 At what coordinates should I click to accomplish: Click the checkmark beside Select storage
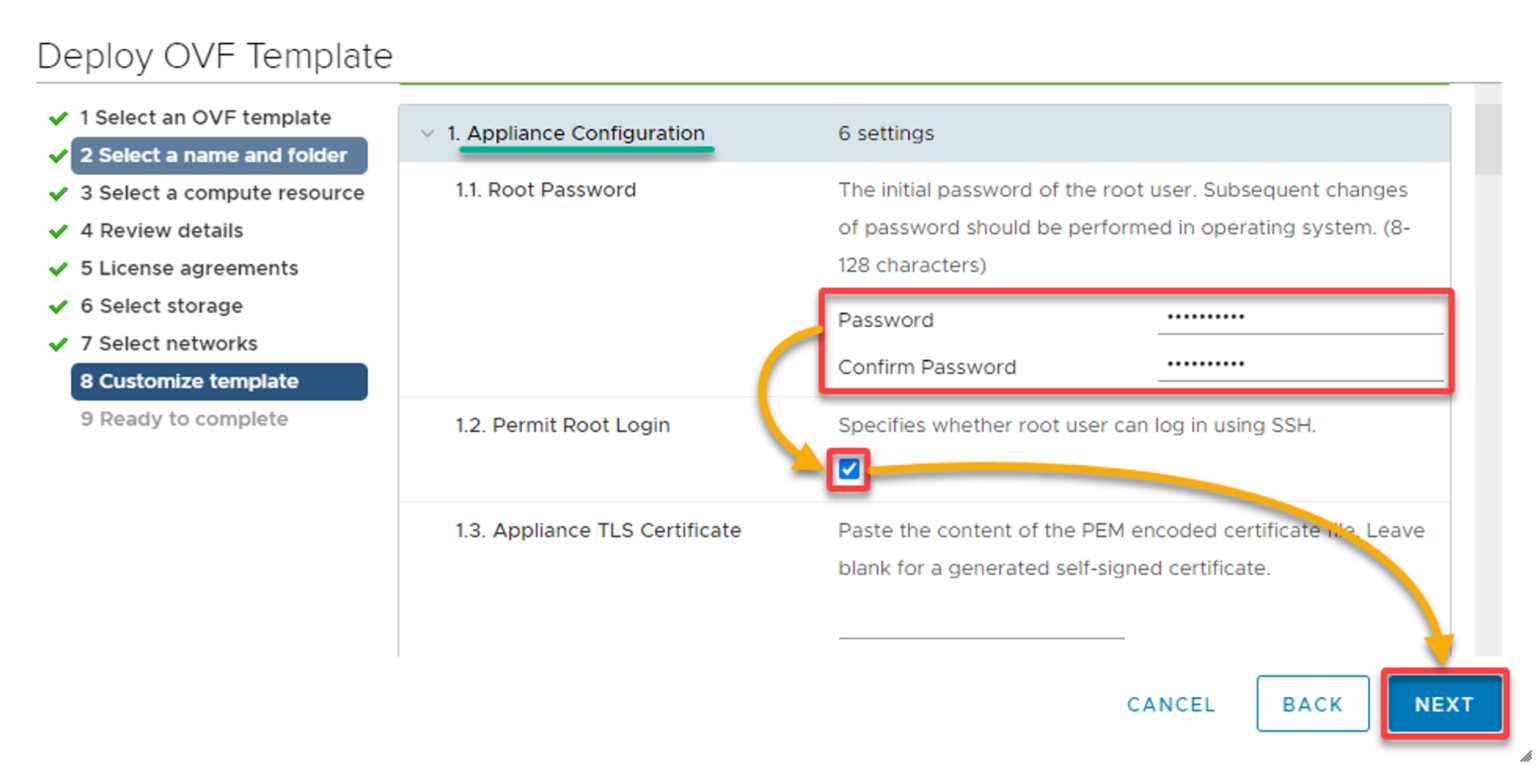coord(58,305)
